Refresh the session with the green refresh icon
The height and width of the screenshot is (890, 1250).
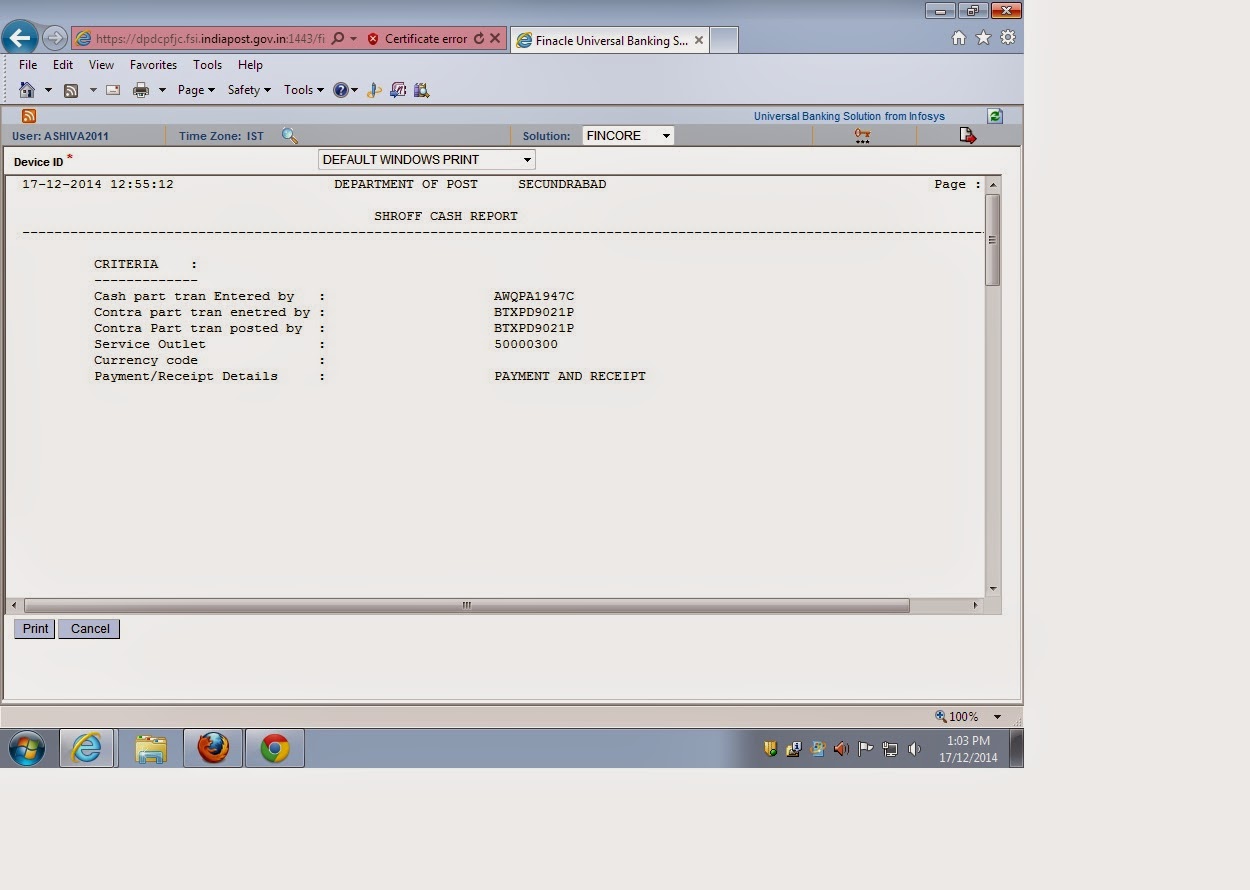pyautogui.click(x=994, y=116)
